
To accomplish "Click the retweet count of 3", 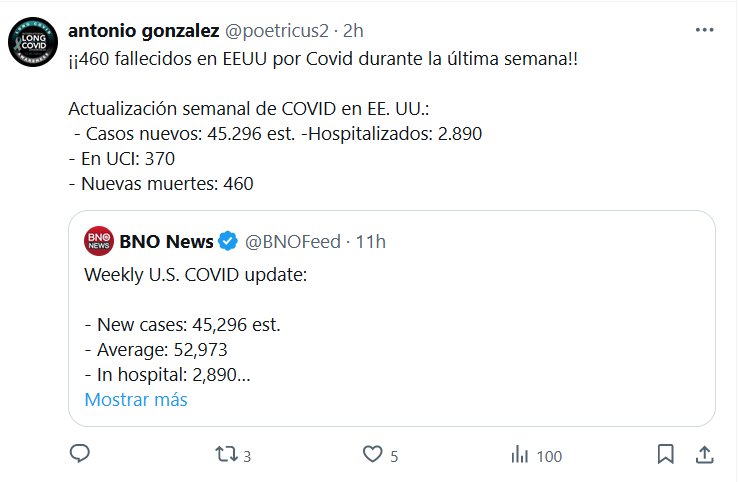I will click(x=246, y=456).
